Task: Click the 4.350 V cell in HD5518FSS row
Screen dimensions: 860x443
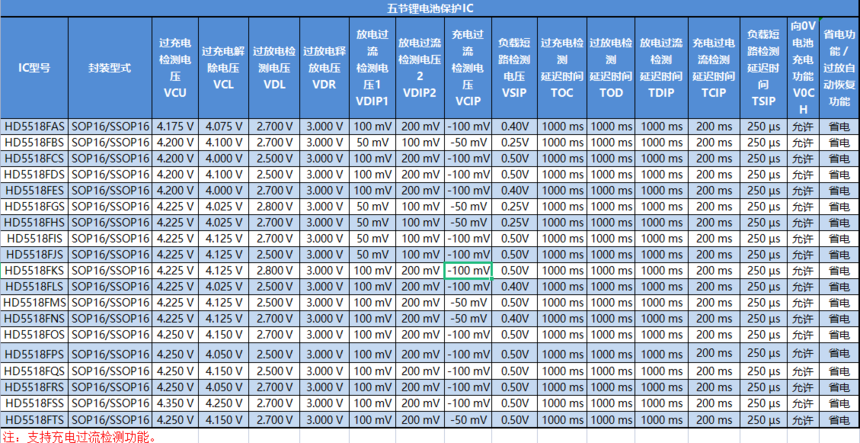Action: coord(176,403)
